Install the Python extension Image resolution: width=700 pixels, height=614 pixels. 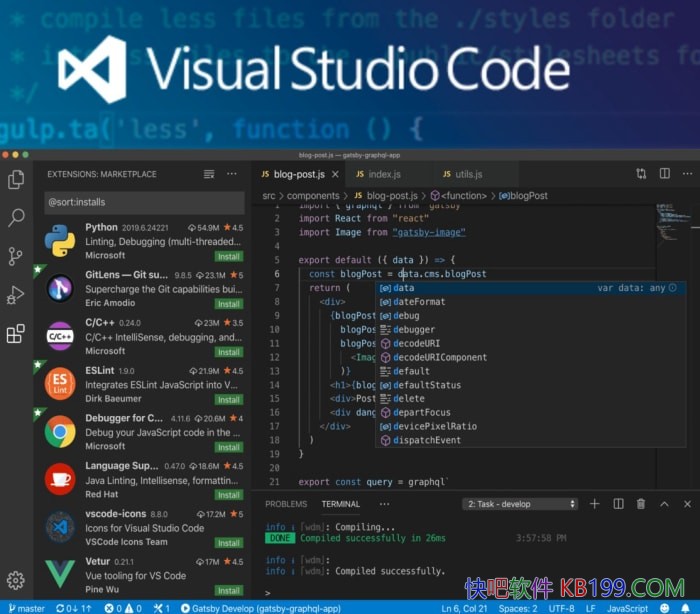coord(229,257)
